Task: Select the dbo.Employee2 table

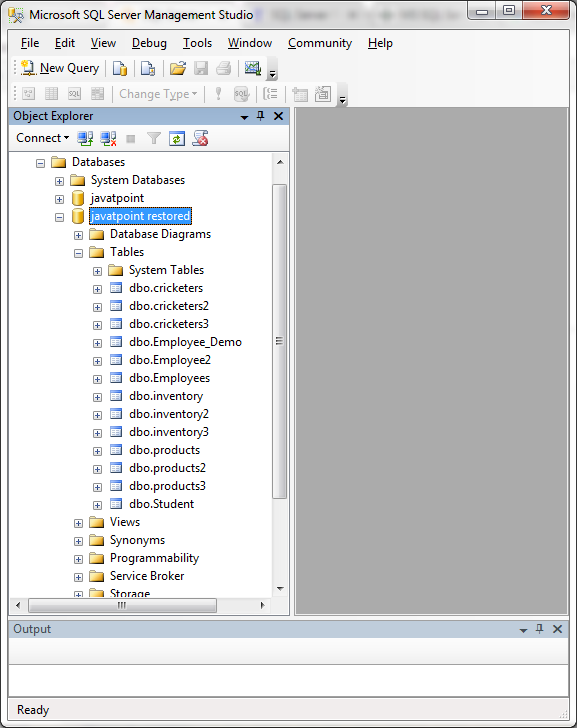Action: click(170, 360)
